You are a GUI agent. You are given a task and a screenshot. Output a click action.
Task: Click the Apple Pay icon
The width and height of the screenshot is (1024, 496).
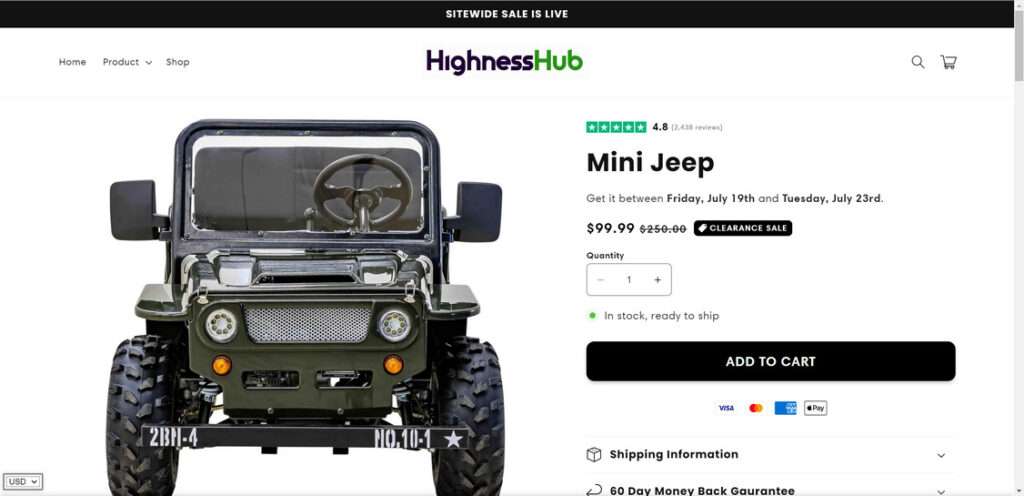point(815,409)
